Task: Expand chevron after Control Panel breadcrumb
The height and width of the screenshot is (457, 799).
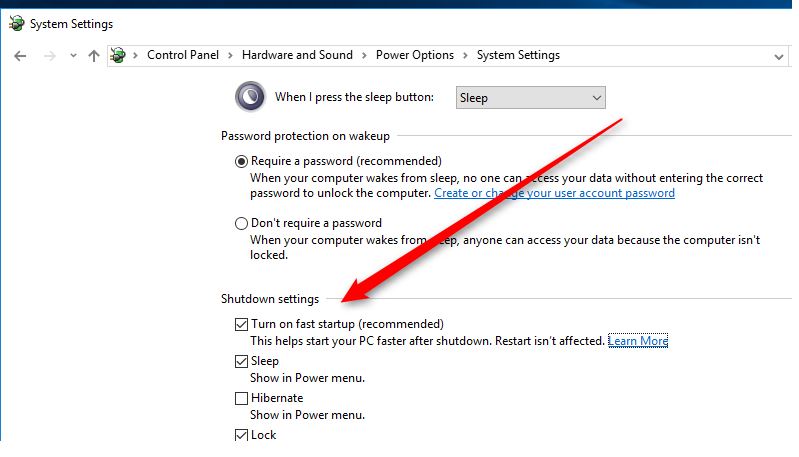Action: tap(230, 56)
